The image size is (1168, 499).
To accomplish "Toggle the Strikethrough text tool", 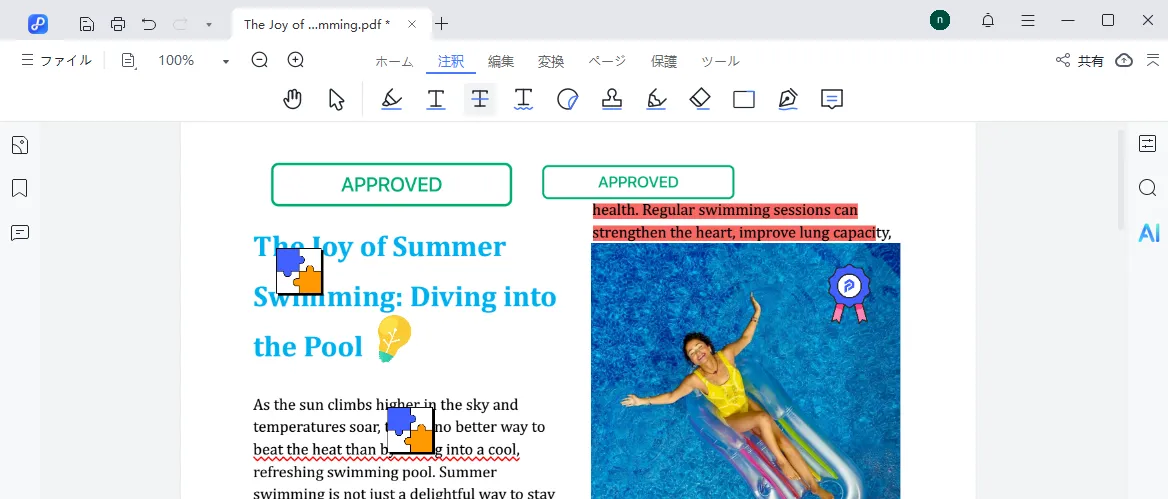I will (x=480, y=99).
